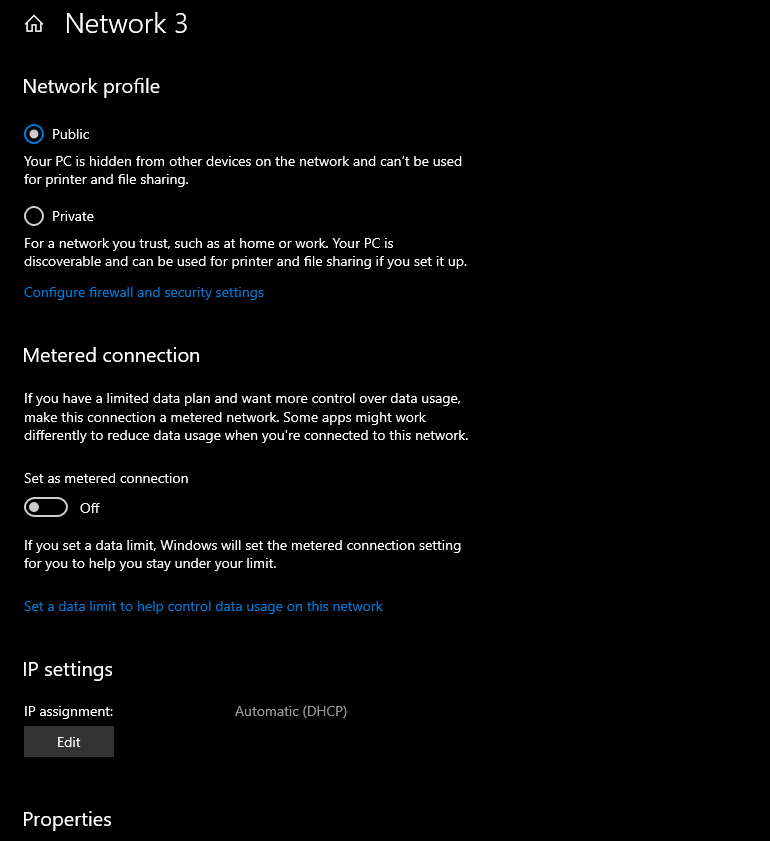Click the Edit button under IP assignment
770x841 pixels.
pyautogui.click(x=69, y=742)
